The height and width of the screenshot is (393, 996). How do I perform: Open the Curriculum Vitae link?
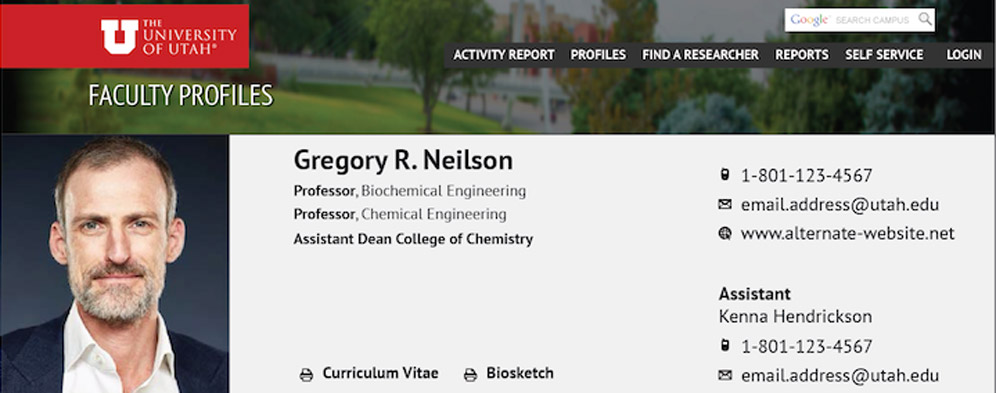(380, 373)
